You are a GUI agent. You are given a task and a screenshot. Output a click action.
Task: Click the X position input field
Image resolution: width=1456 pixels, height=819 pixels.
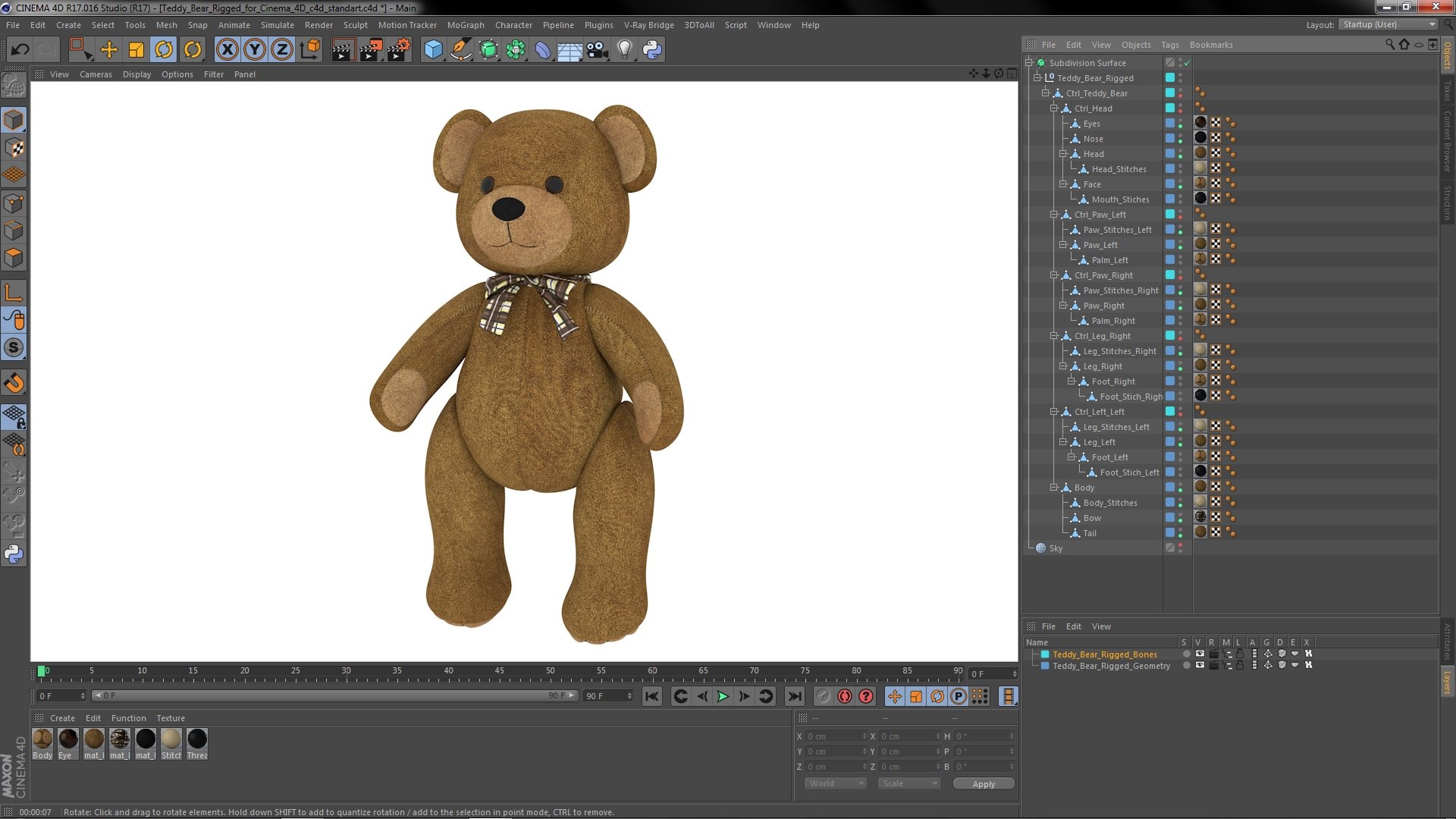click(836, 736)
